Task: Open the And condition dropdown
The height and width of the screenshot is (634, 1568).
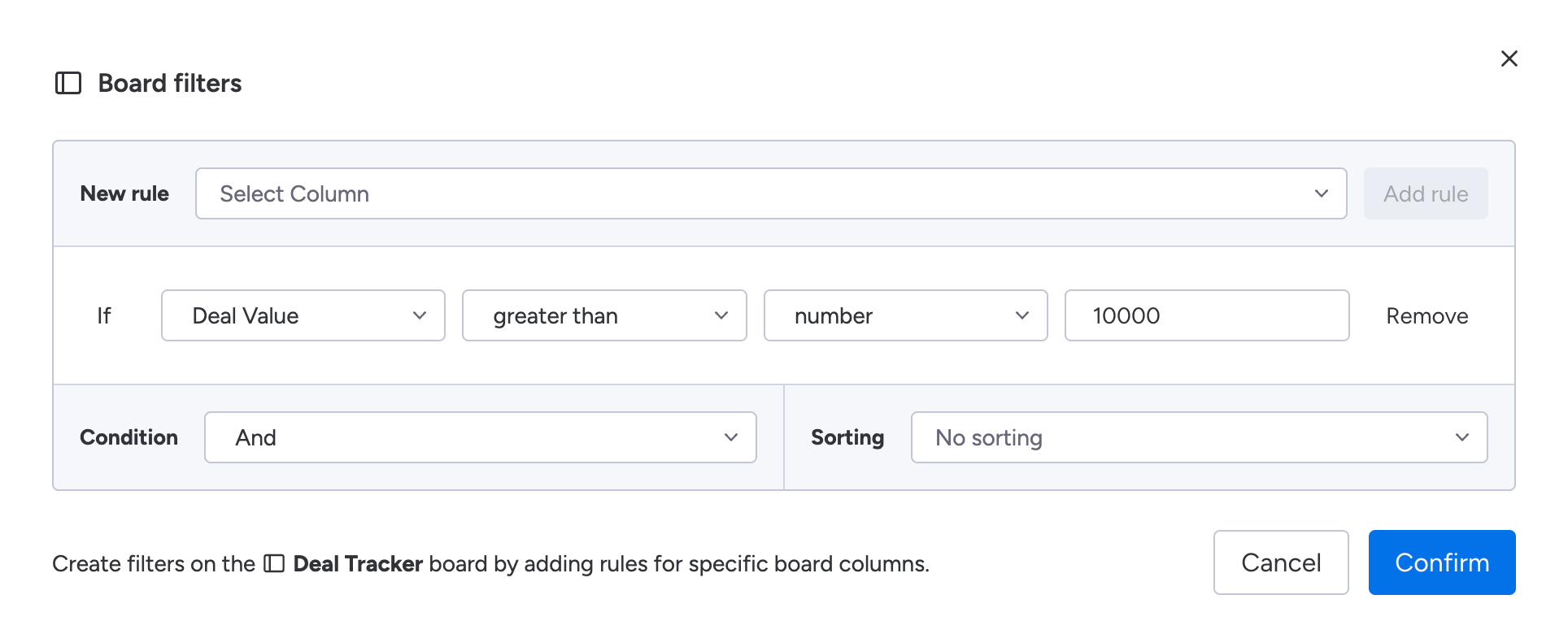Action: coord(480,437)
